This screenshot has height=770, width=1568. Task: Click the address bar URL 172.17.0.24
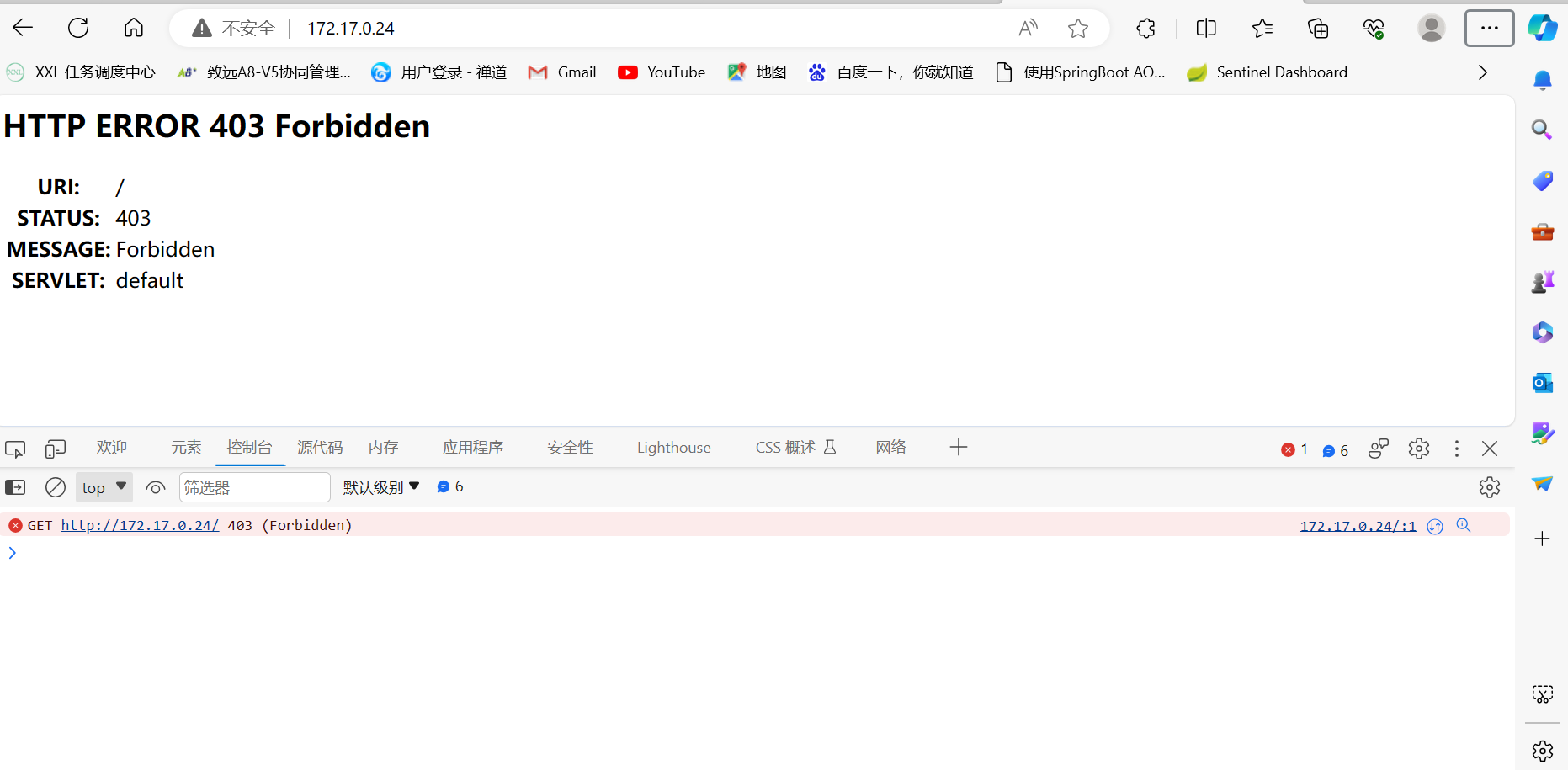[x=351, y=29]
